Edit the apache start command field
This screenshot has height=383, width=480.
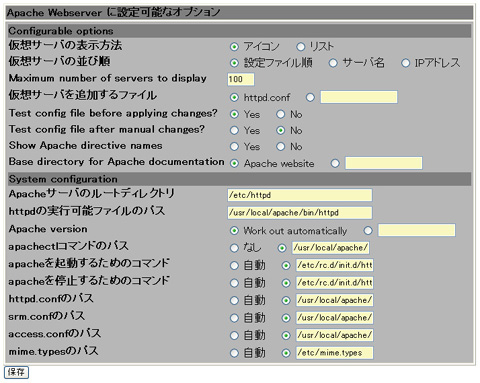335,265
